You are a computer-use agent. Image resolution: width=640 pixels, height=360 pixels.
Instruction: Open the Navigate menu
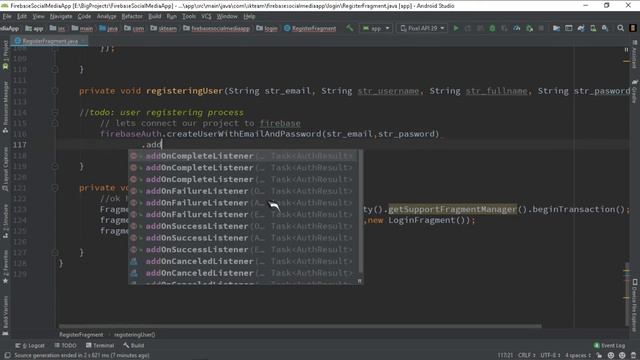click(x=61, y=16)
